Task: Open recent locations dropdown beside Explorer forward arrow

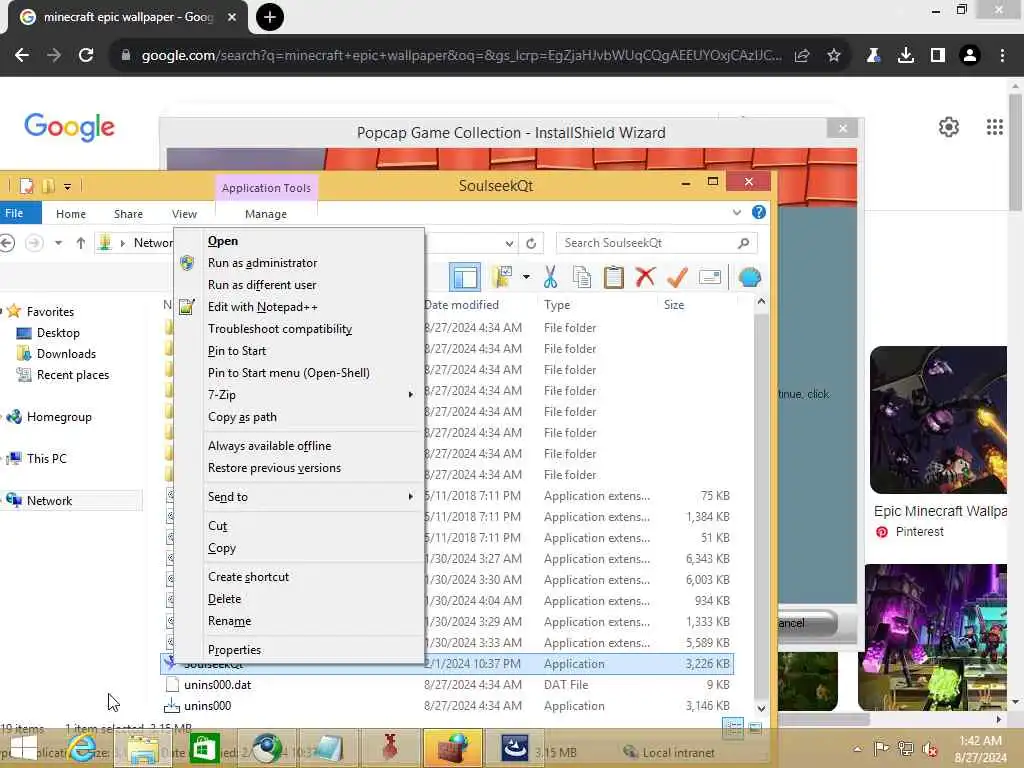Action: pyautogui.click(x=58, y=243)
